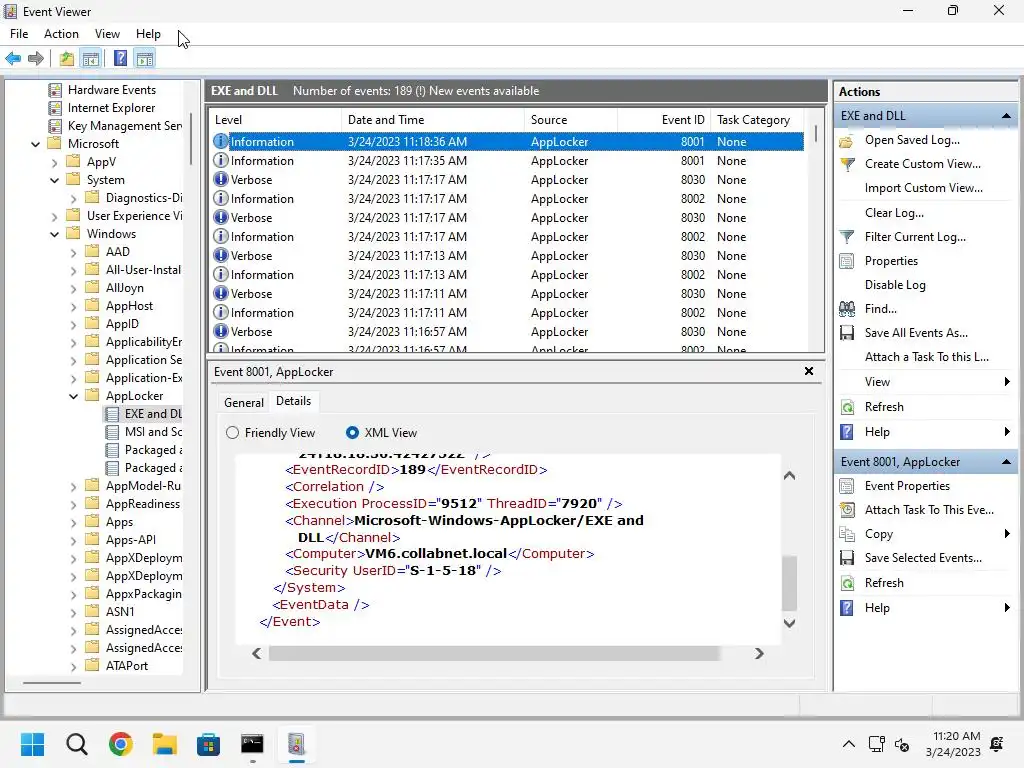Sort events by Date and Time column
The width and height of the screenshot is (1024, 768).
[432, 120]
